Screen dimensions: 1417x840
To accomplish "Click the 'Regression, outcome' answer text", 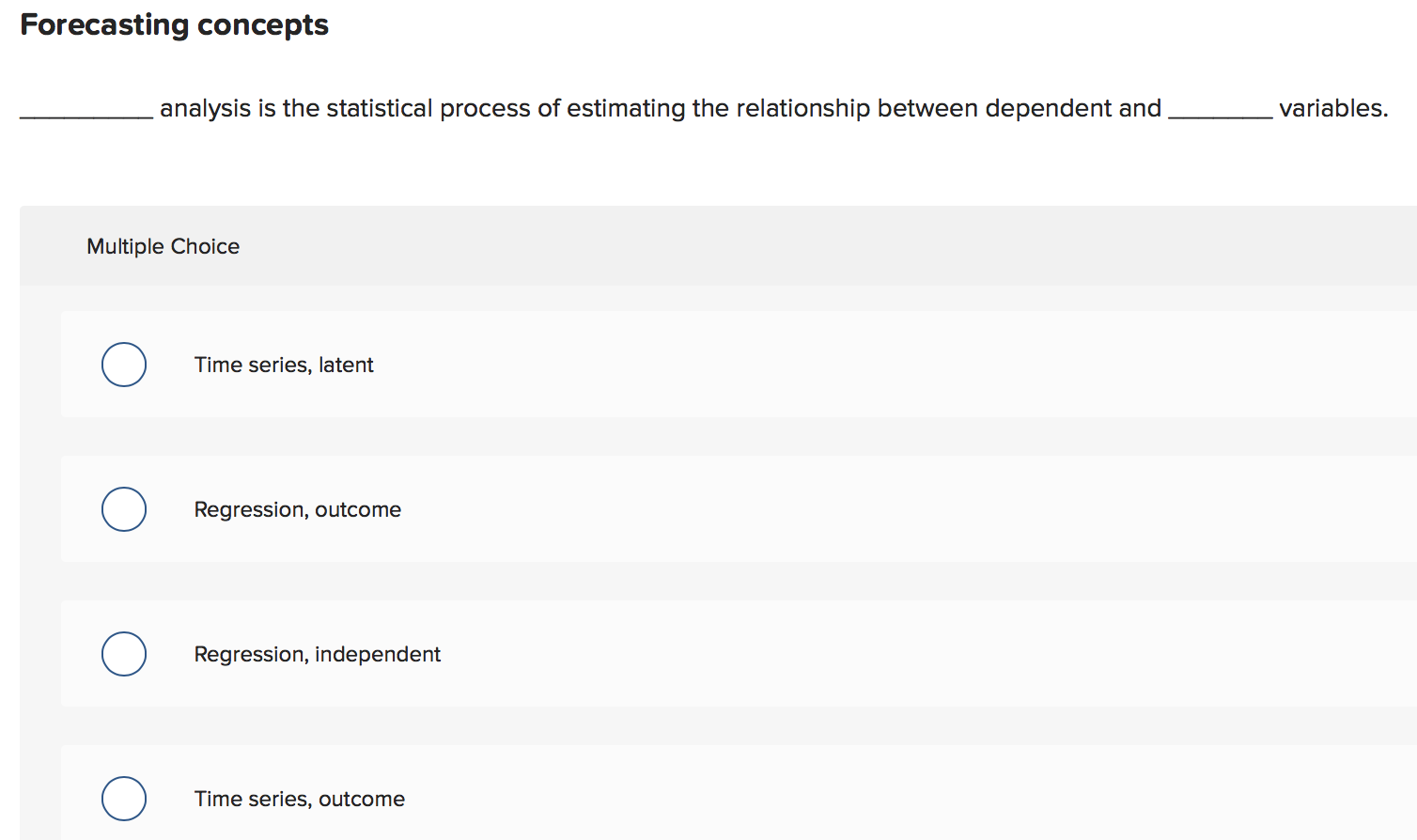I will 297,509.
